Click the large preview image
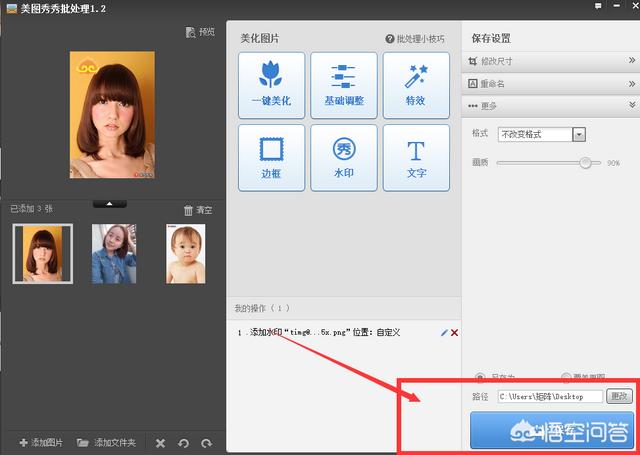640x455 pixels. pos(112,115)
